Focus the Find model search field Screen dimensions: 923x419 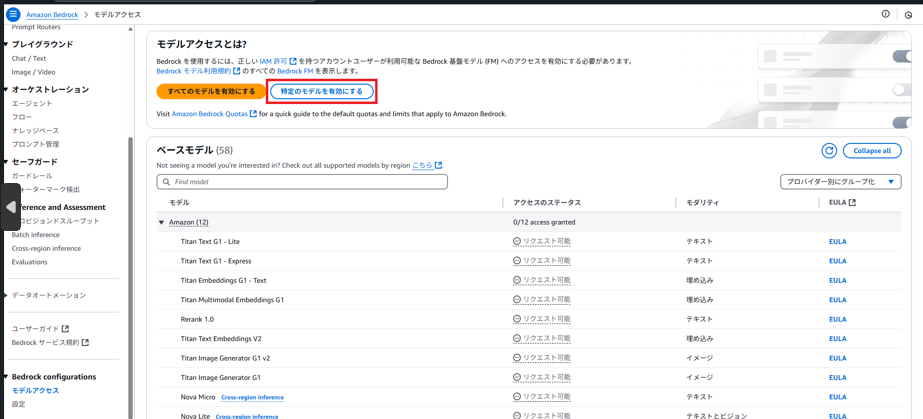302,182
